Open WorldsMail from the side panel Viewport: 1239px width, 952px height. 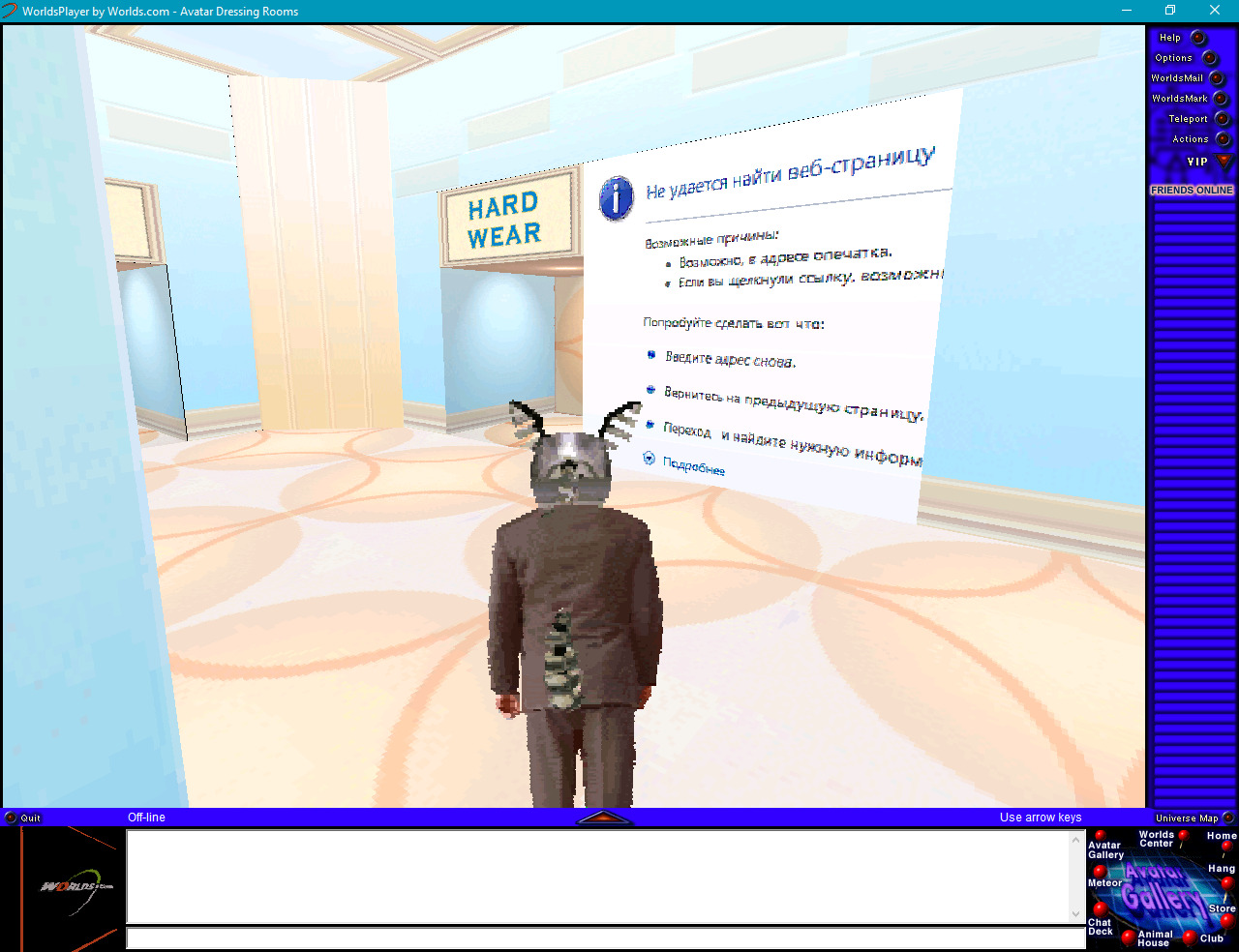(1217, 78)
